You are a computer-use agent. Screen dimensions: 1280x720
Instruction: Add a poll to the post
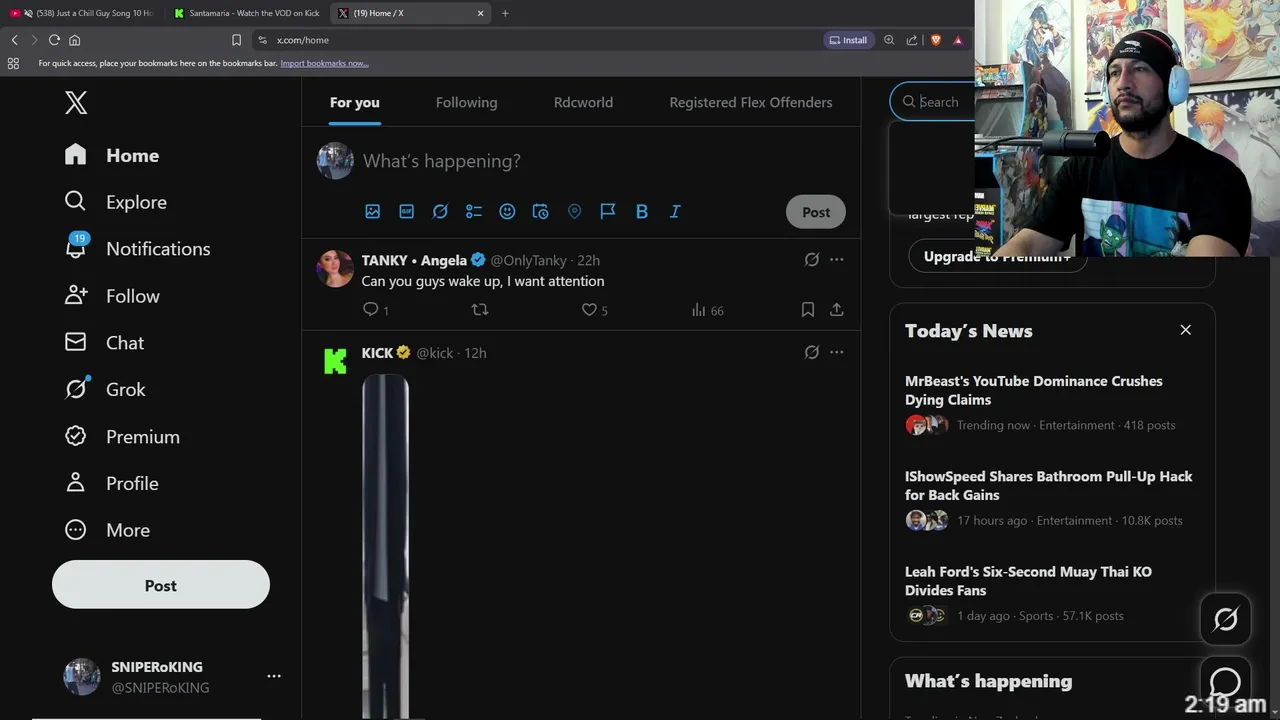coord(474,211)
